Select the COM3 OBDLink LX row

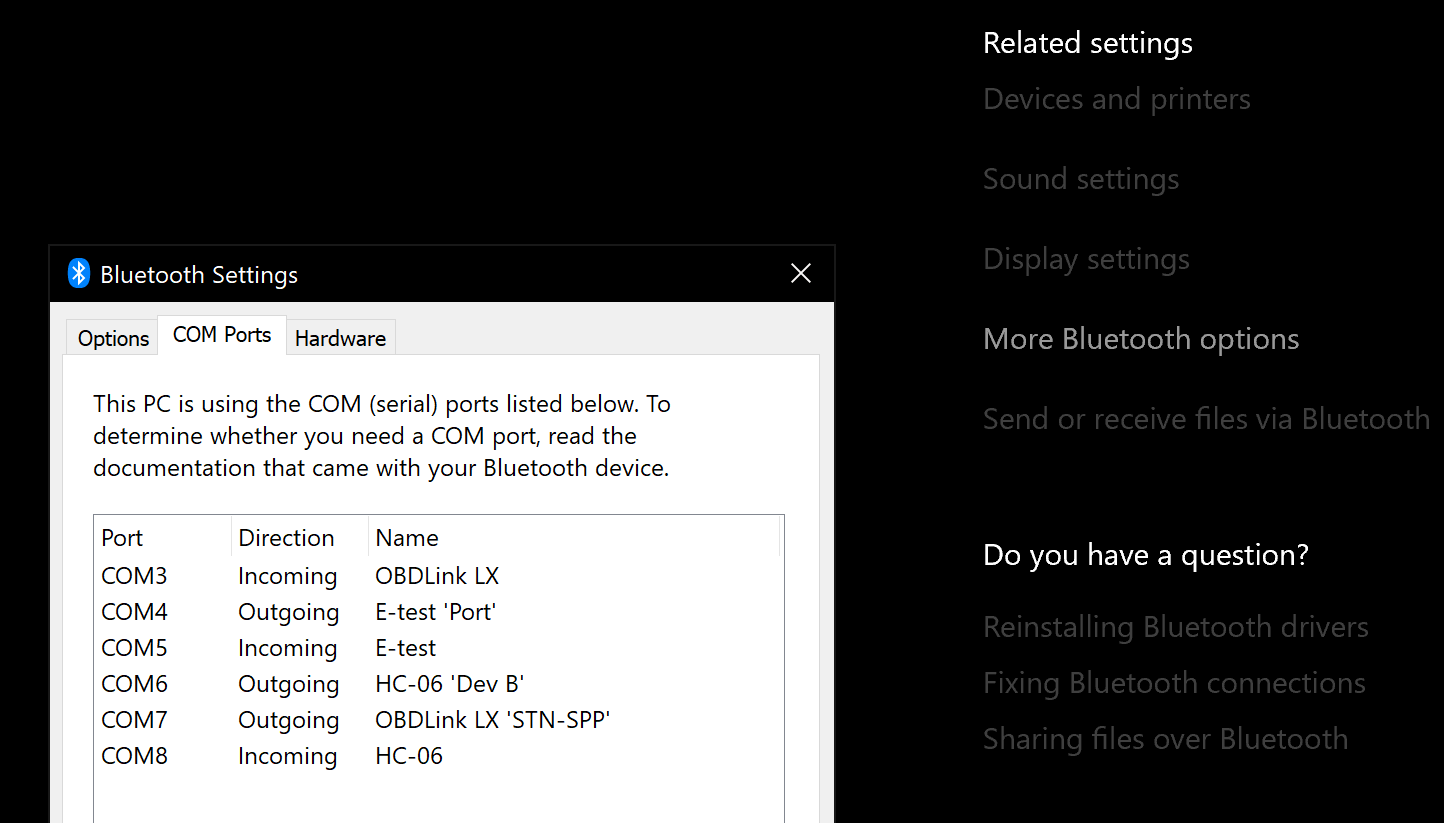[438, 576]
